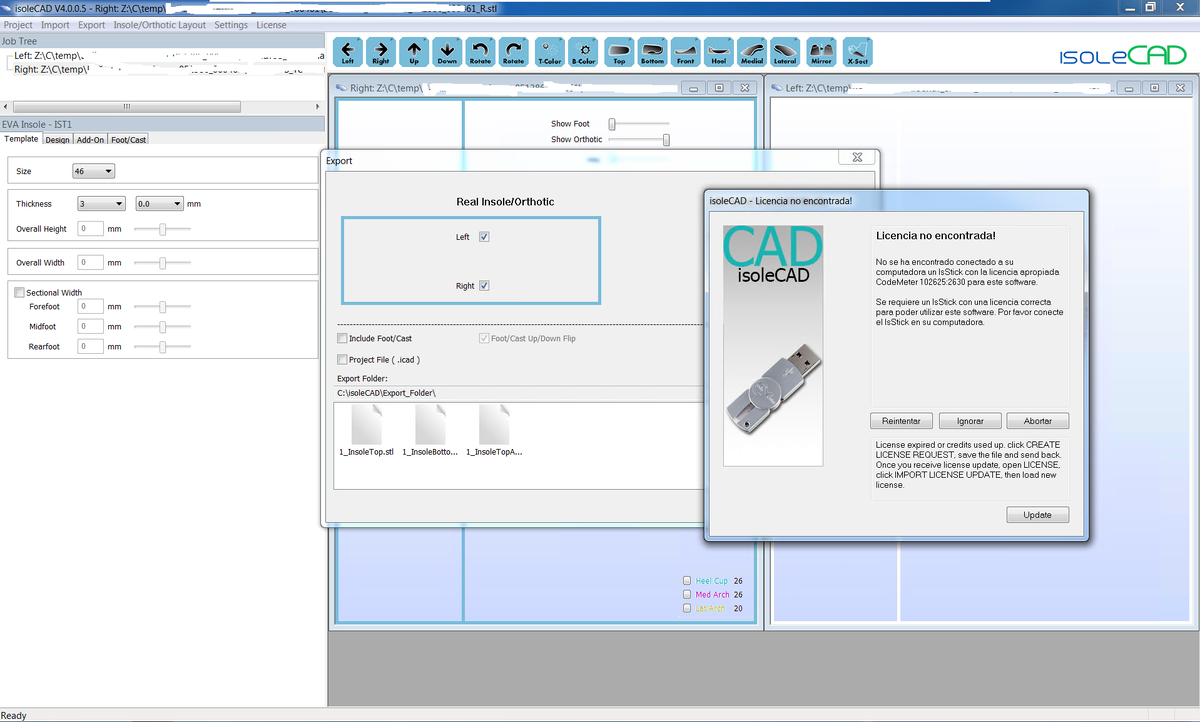The width and height of the screenshot is (1200, 722).
Task: Click the Rearfoot width input field
Action: point(90,346)
